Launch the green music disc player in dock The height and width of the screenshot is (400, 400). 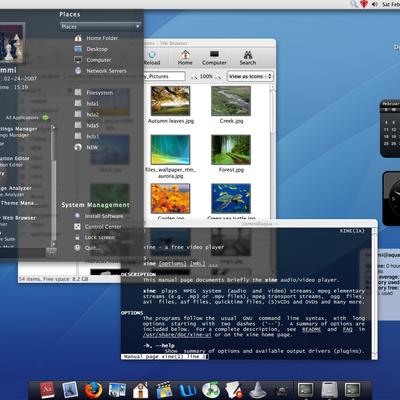tap(211, 390)
